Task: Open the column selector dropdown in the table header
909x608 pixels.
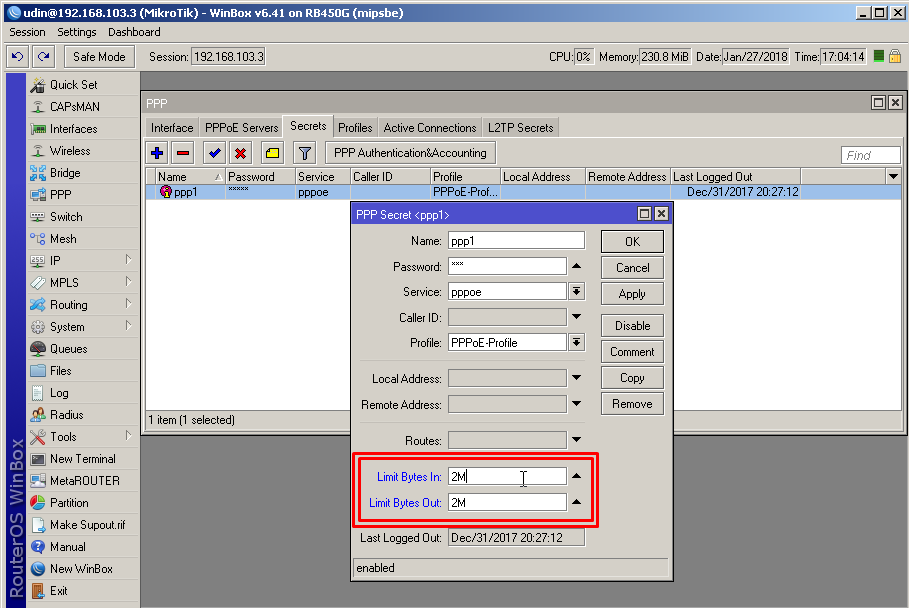Action: (x=893, y=176)
